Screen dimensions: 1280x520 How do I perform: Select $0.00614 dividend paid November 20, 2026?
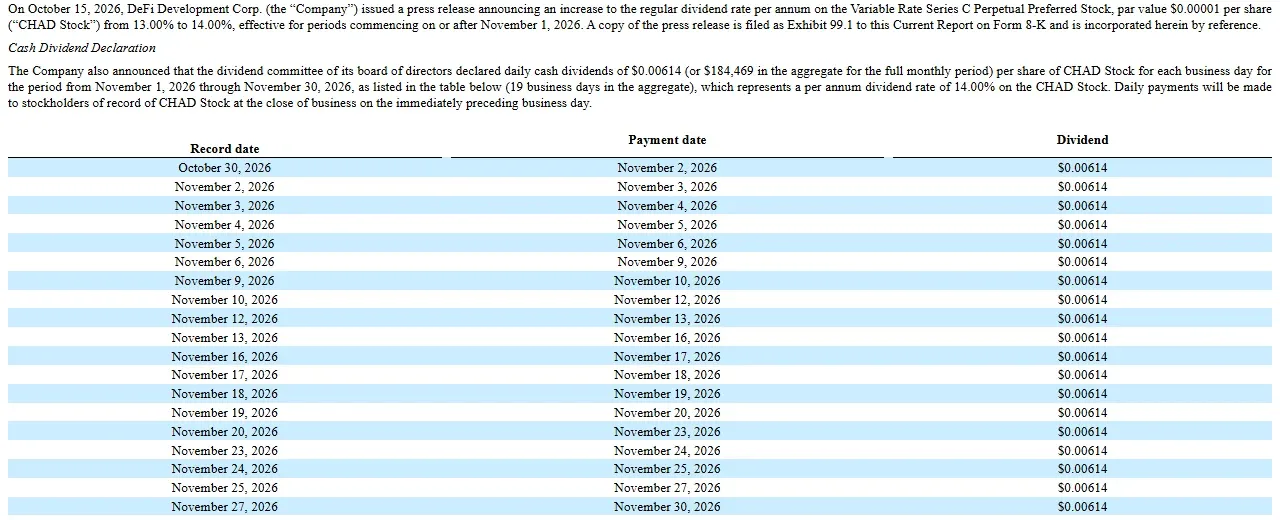(1082, 413)
